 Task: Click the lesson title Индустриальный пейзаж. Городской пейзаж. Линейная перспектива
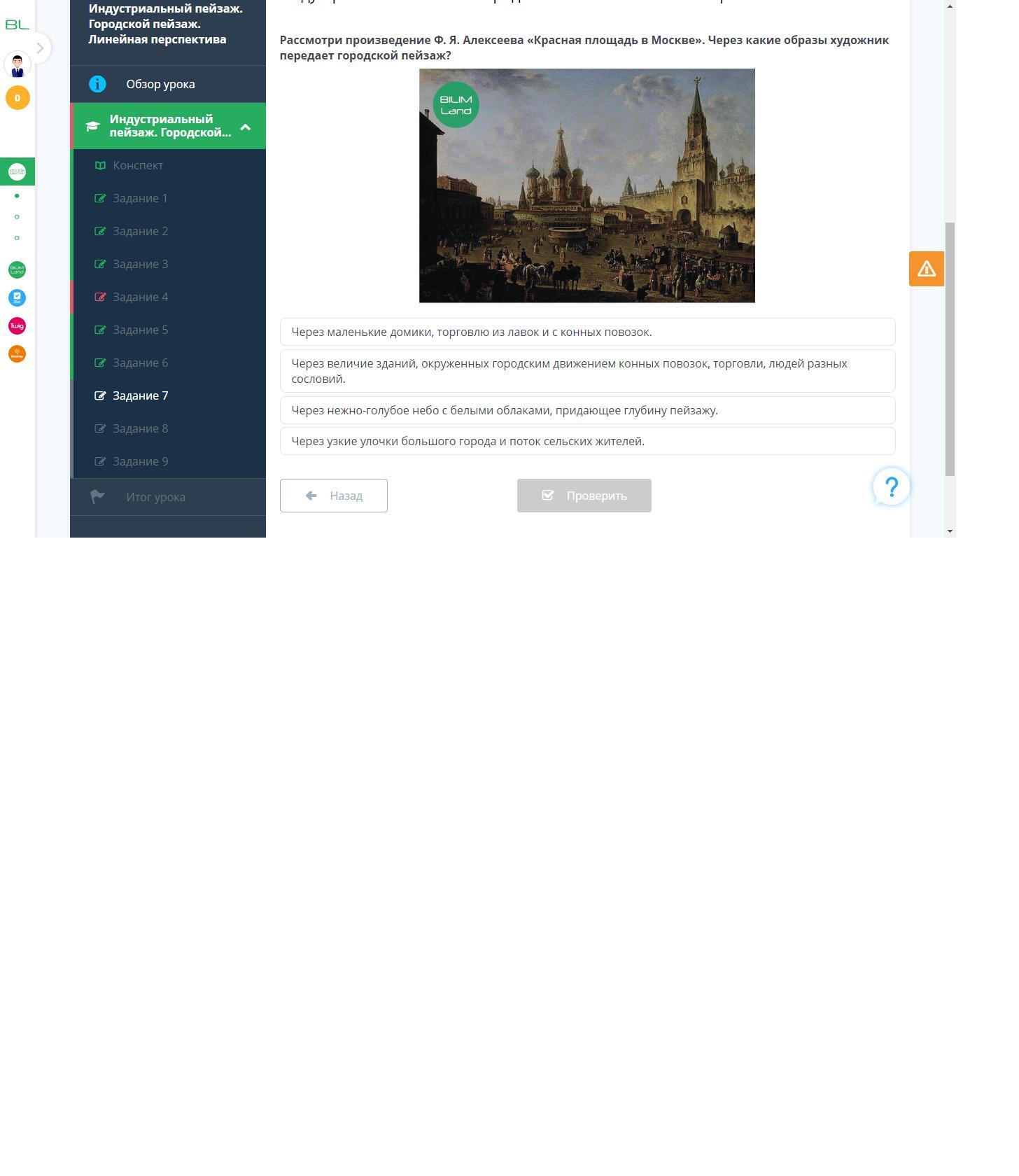[166, 24]
